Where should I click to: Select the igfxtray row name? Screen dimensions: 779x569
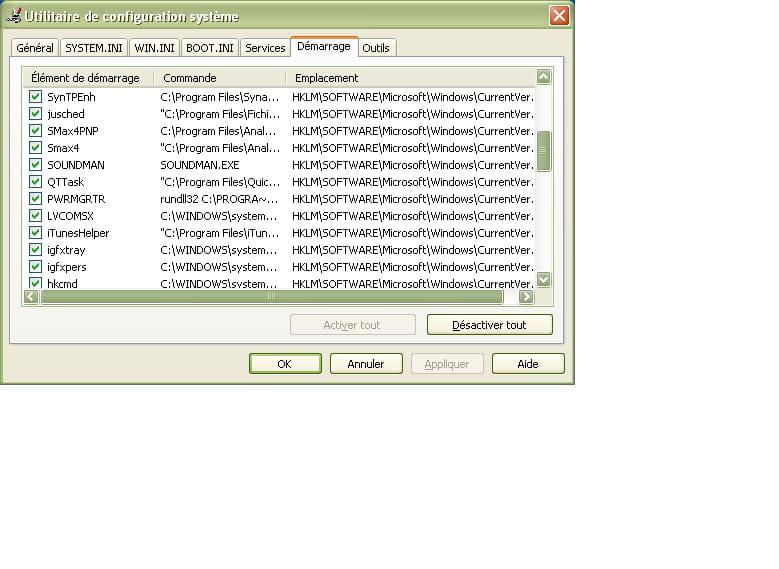[66, 250]
